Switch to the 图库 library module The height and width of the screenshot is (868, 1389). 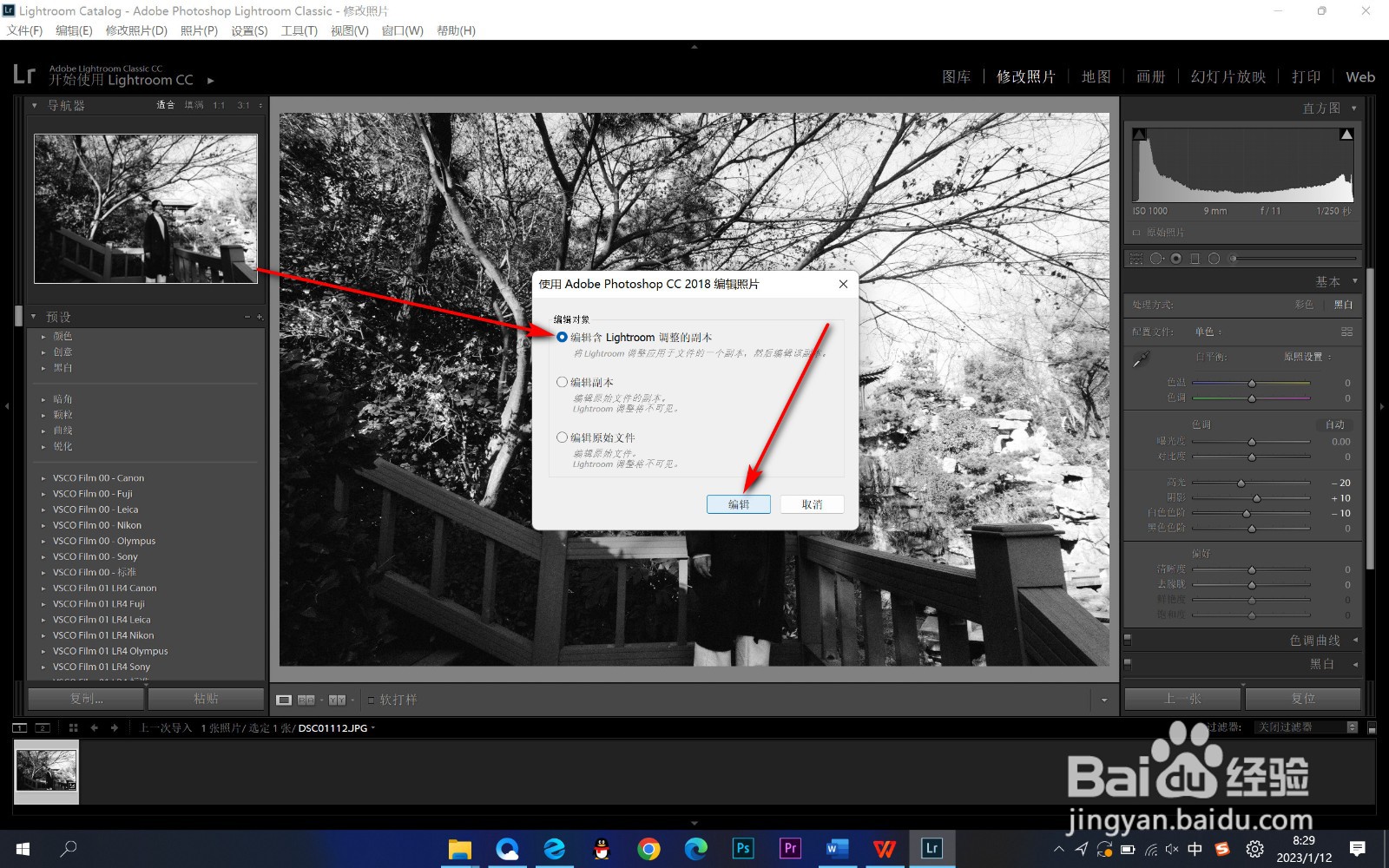(957, 76)
